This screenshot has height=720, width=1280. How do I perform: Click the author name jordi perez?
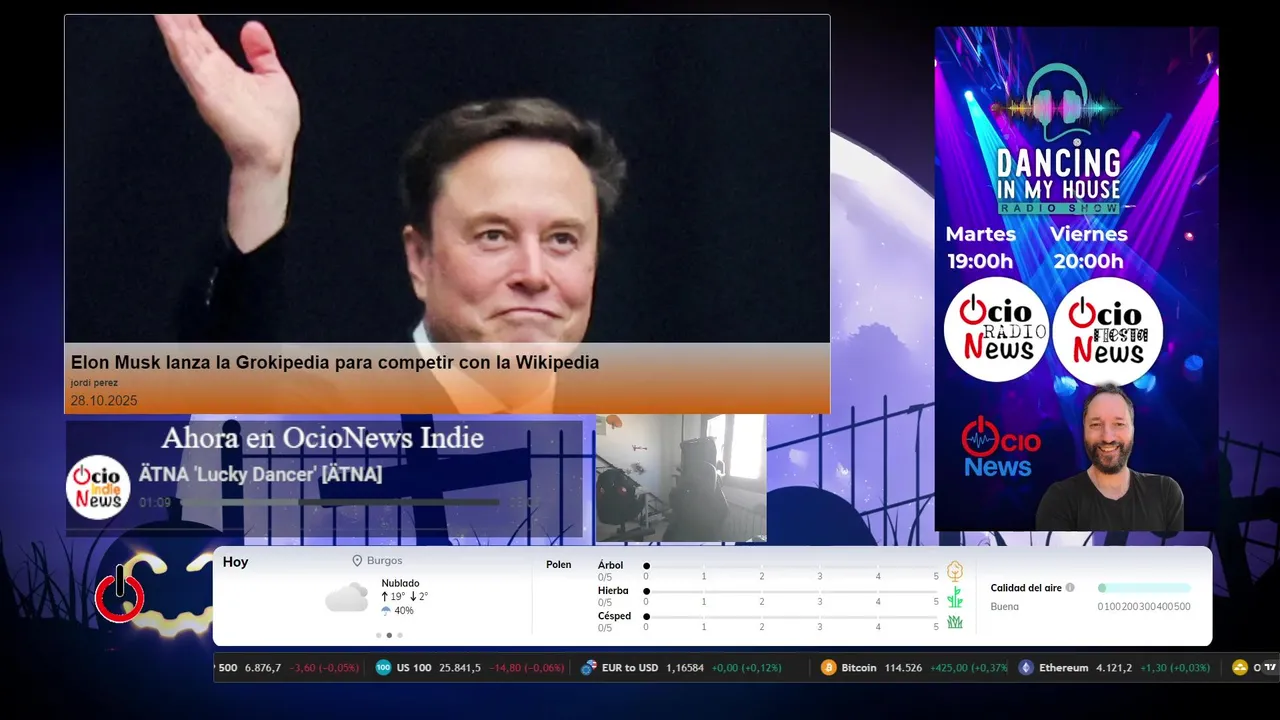94,383
